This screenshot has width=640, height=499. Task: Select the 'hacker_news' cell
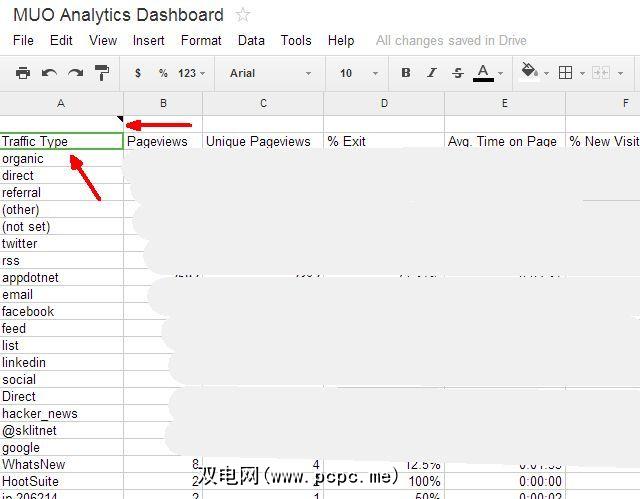pos(61,413)
